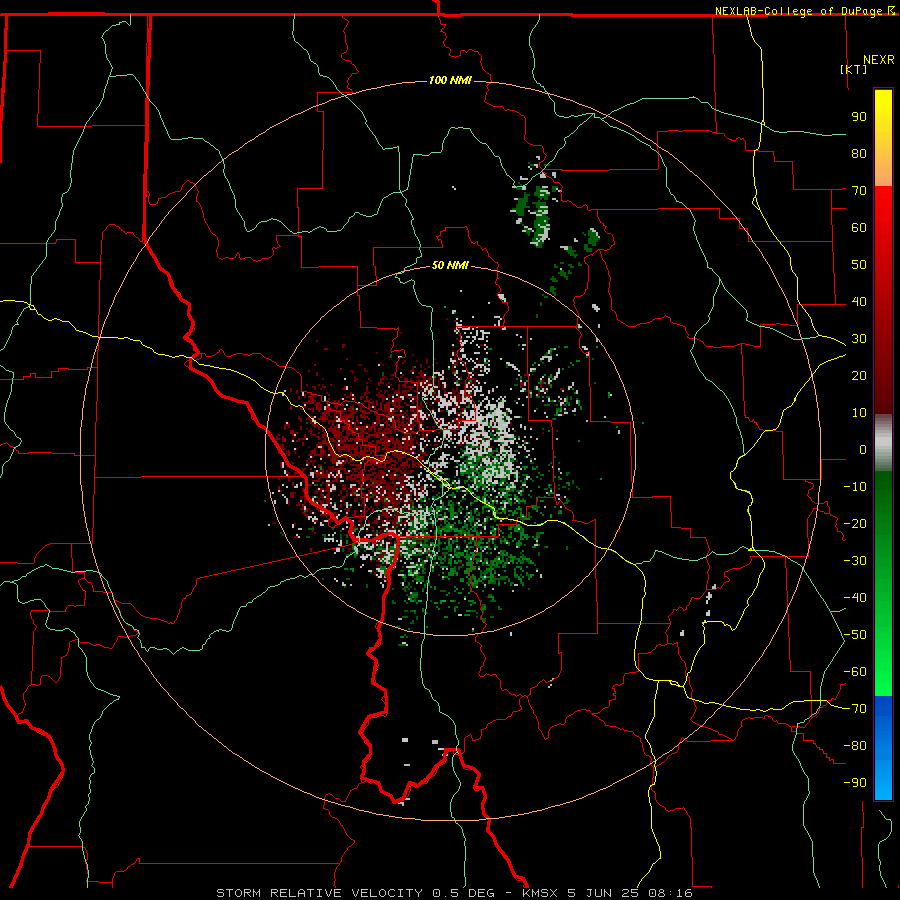
Task: Pick the gray zero-velocity segment of the color bar
Action: (x=883, y=443)
